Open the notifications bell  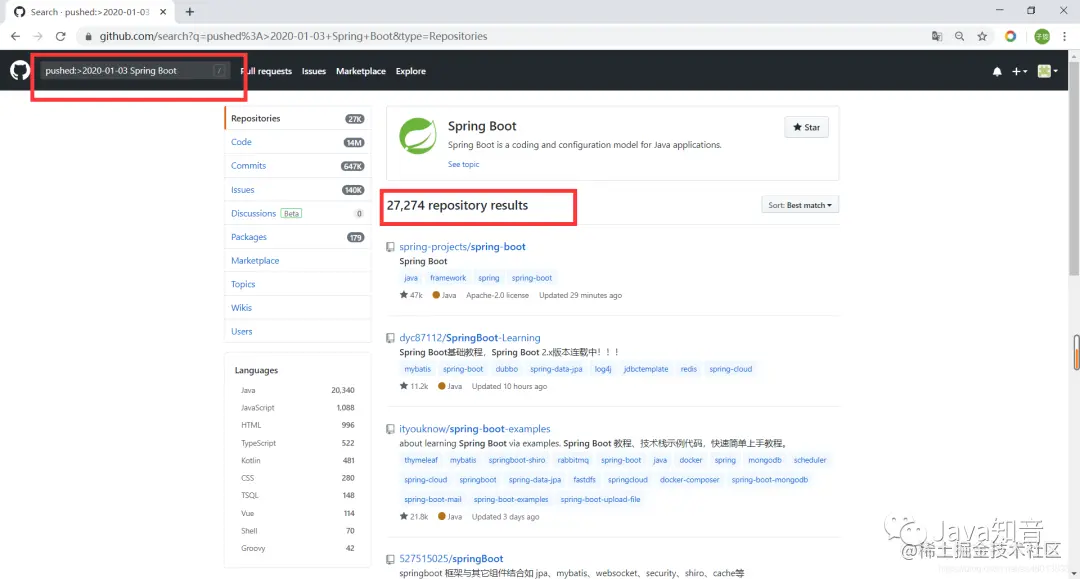(x=997, y=71)
